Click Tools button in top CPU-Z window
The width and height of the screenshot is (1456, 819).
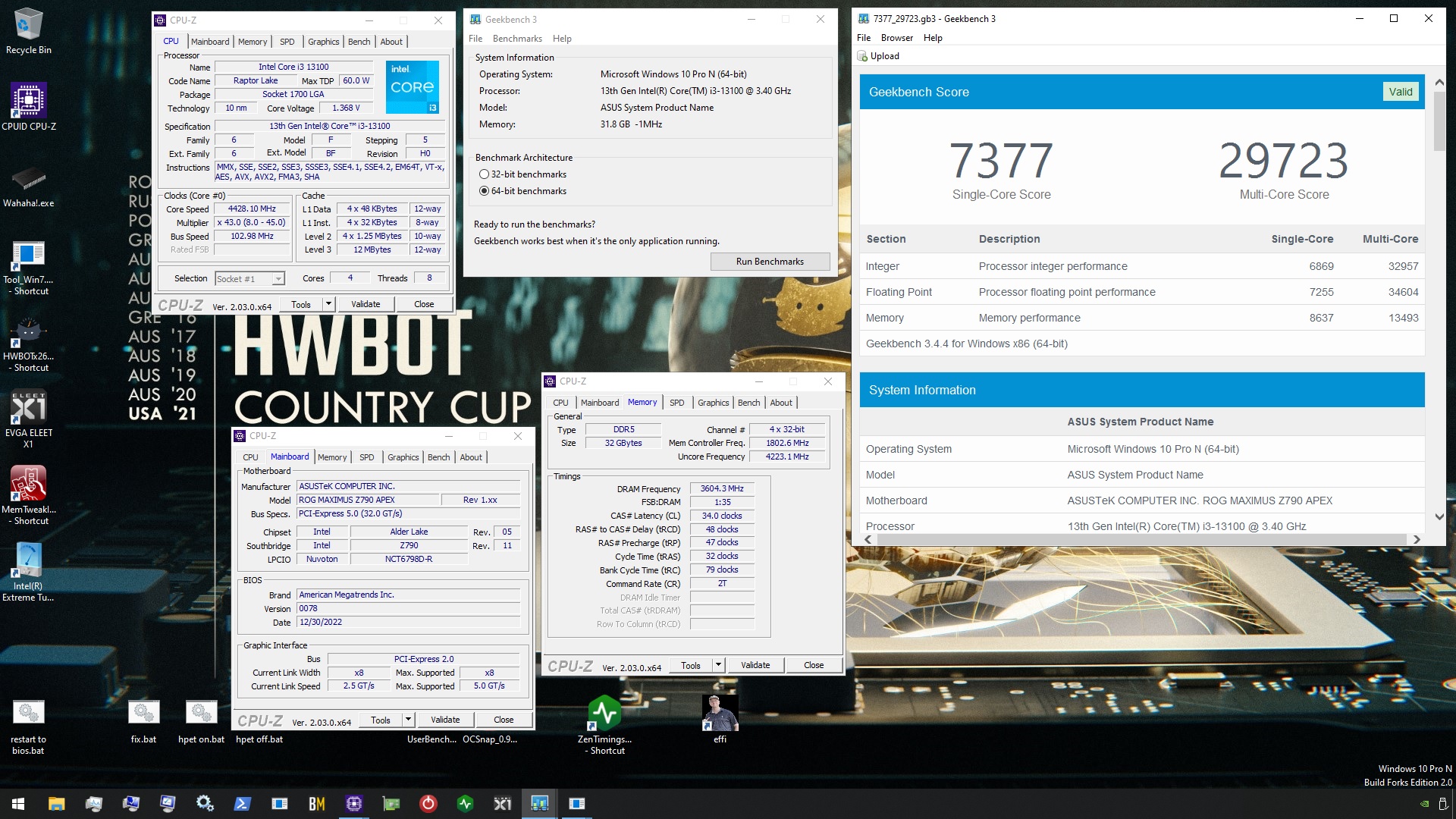(301, 304)
